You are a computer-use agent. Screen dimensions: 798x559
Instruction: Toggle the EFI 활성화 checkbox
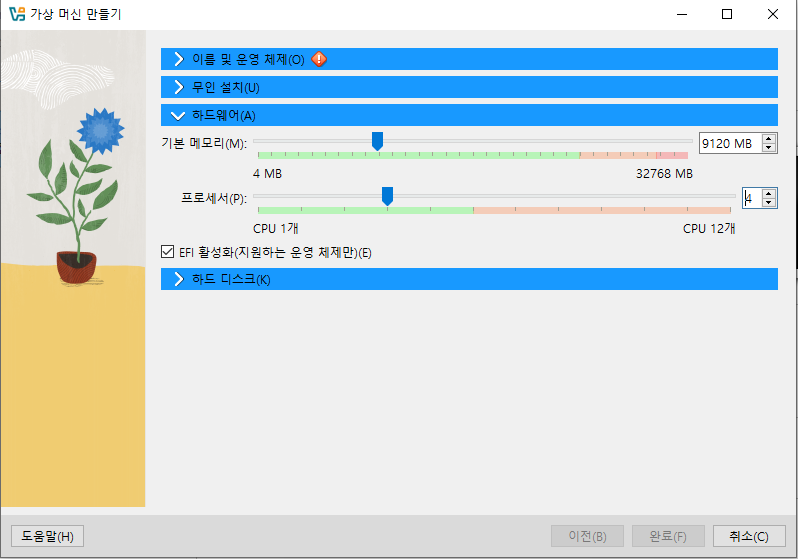click(167, 251)
